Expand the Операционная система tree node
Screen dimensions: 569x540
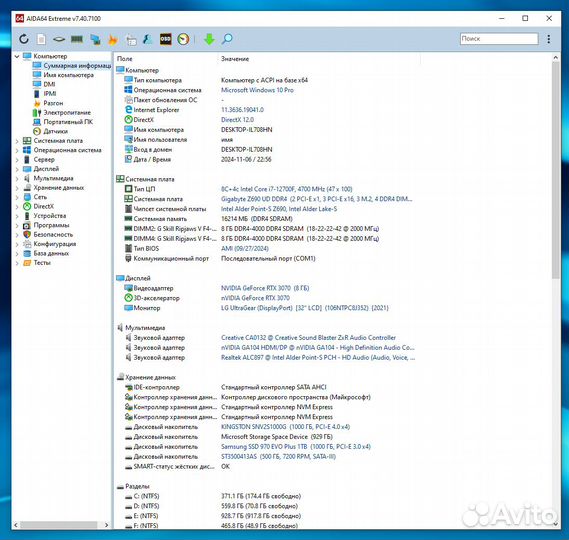[17, 150]
